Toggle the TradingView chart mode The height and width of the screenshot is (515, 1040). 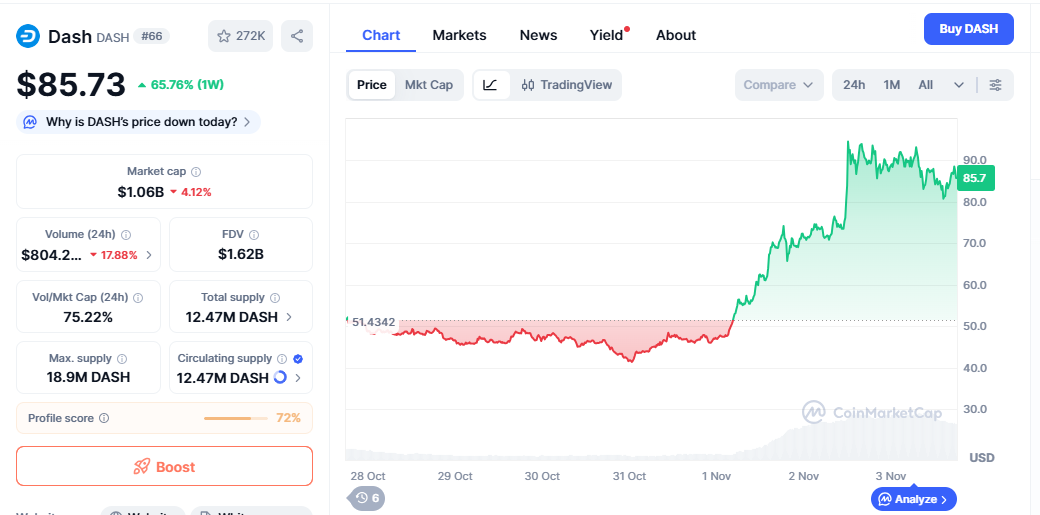coord(567,85)
